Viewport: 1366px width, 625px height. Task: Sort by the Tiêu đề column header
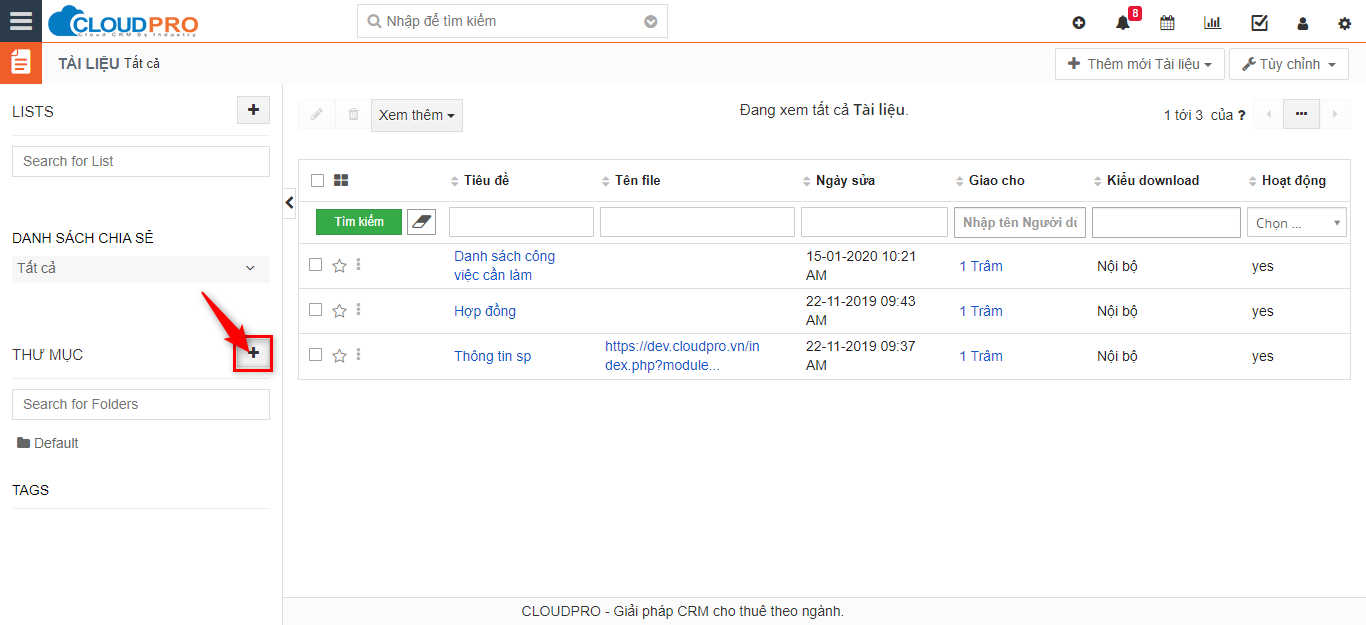coord(486,180)
